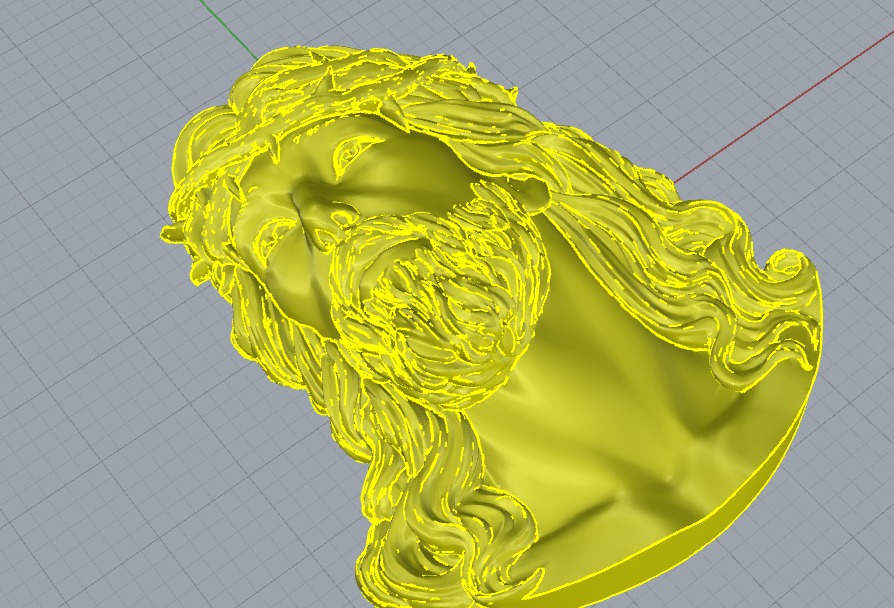Viewport: 894px width, 608px height.
Task: Click the green Y-axis line in viewport
Action: pyautogui.click(x=230, y=30)
